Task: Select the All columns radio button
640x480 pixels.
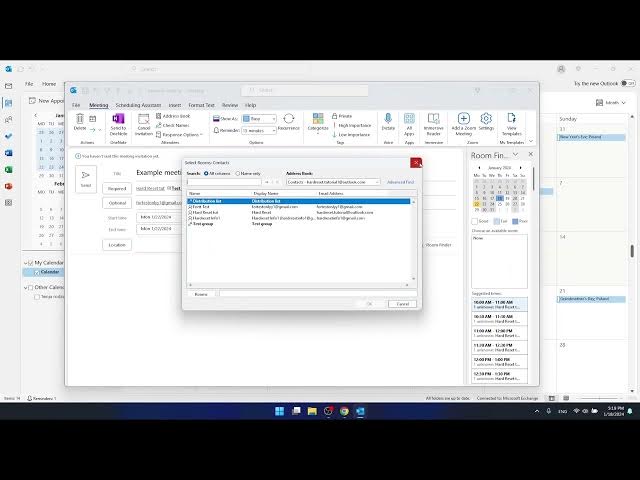Action: pyautogui.click(x=206, y=173)
